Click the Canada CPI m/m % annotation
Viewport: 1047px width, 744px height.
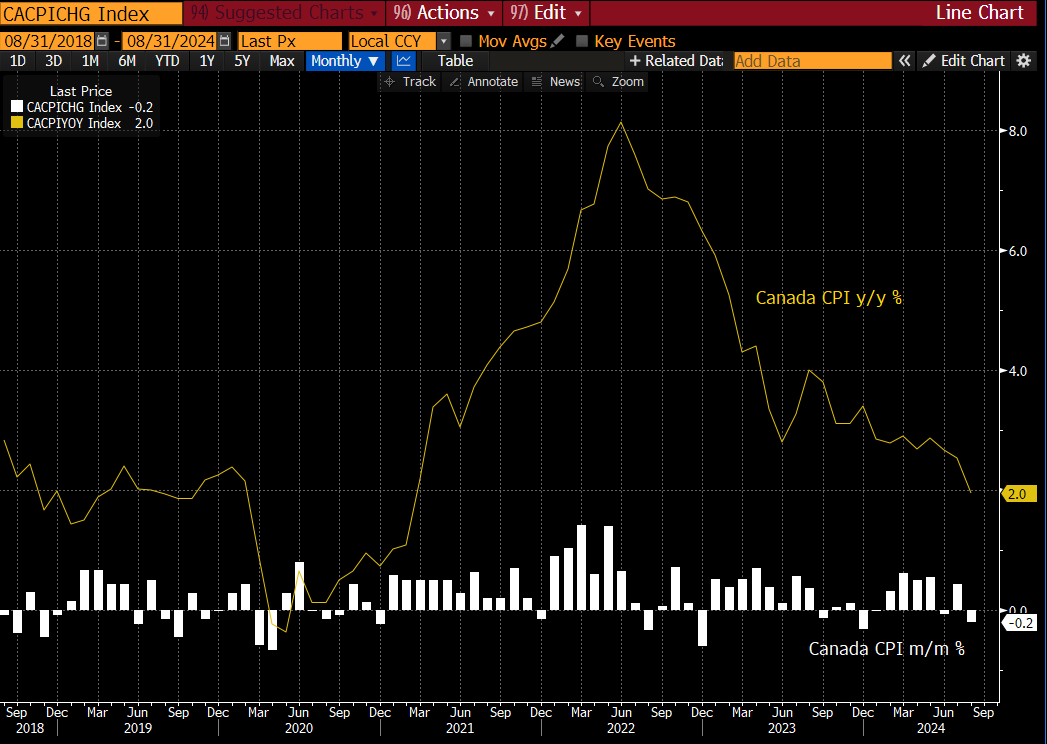click(887, 648)
